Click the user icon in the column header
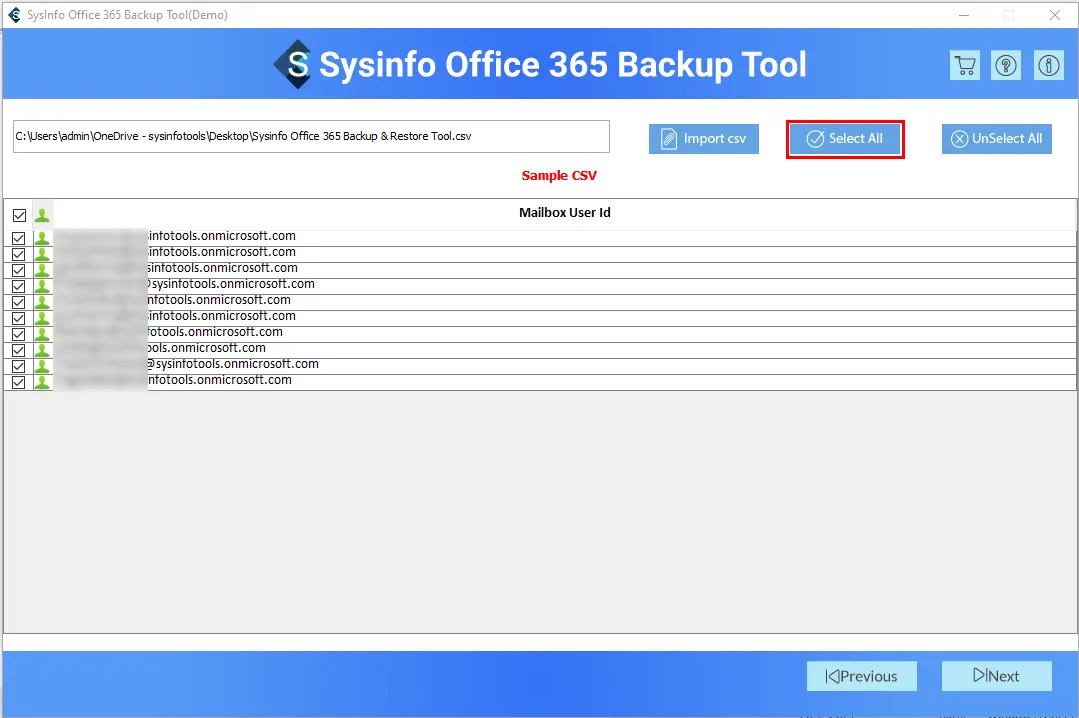1079x718 pixels. tap(42, 215)
